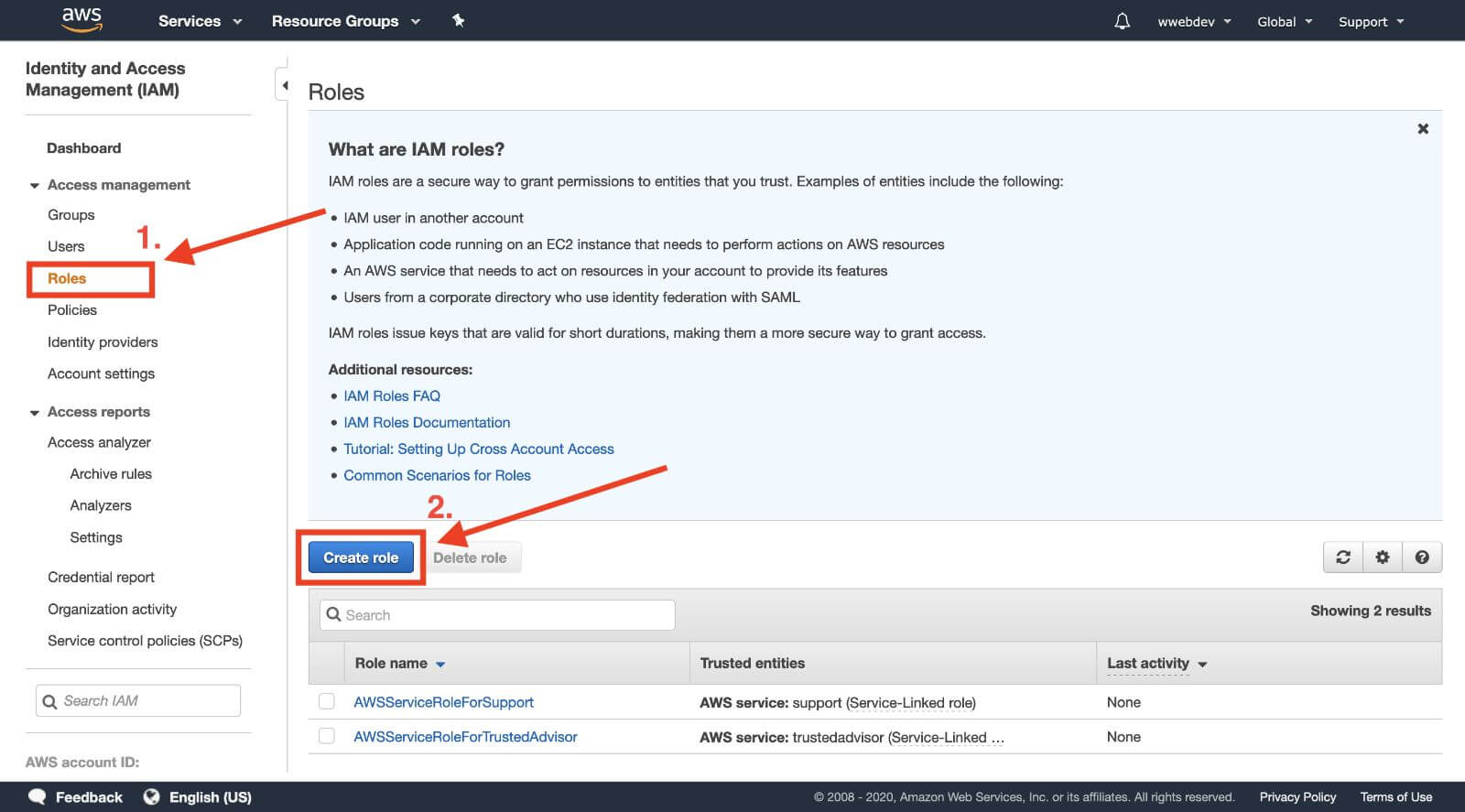Open Service control policies (SCPs)
1465x812 pixels.
[x=145, y=641]
